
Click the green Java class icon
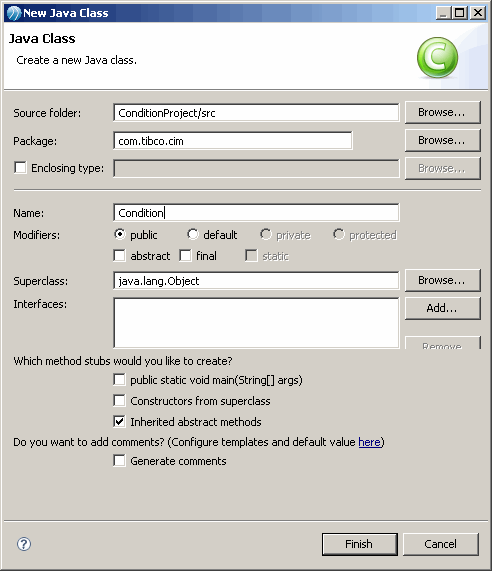coord(437,58)
